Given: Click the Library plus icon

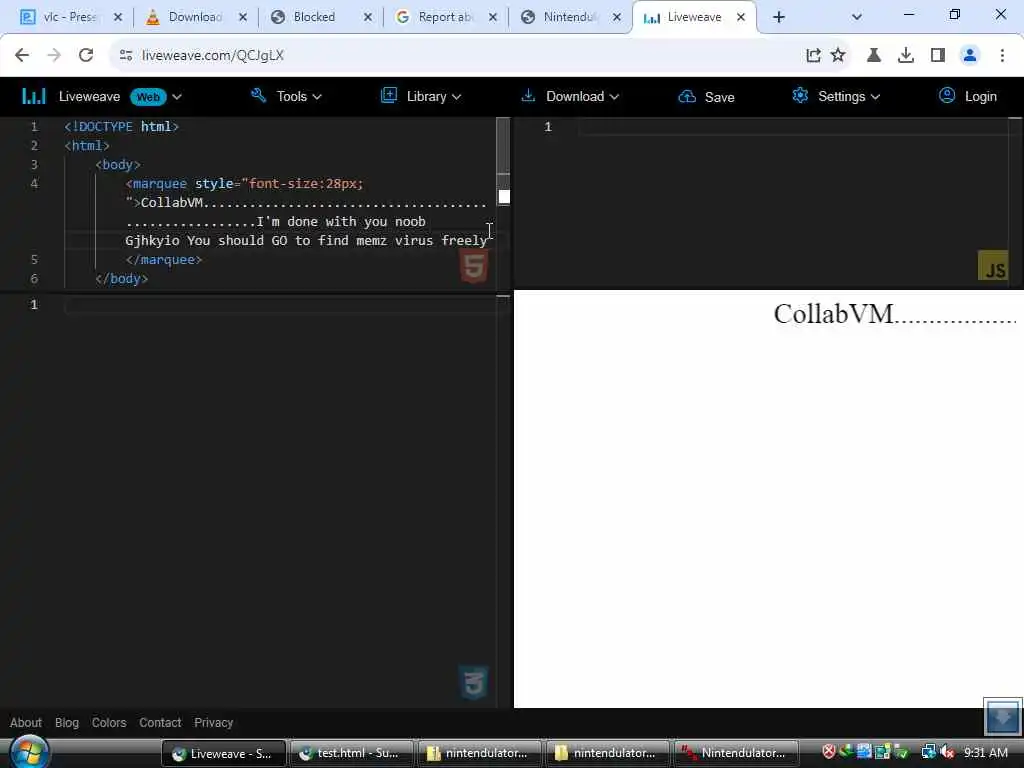Looking at the screenshot, I should click(389, 95).
